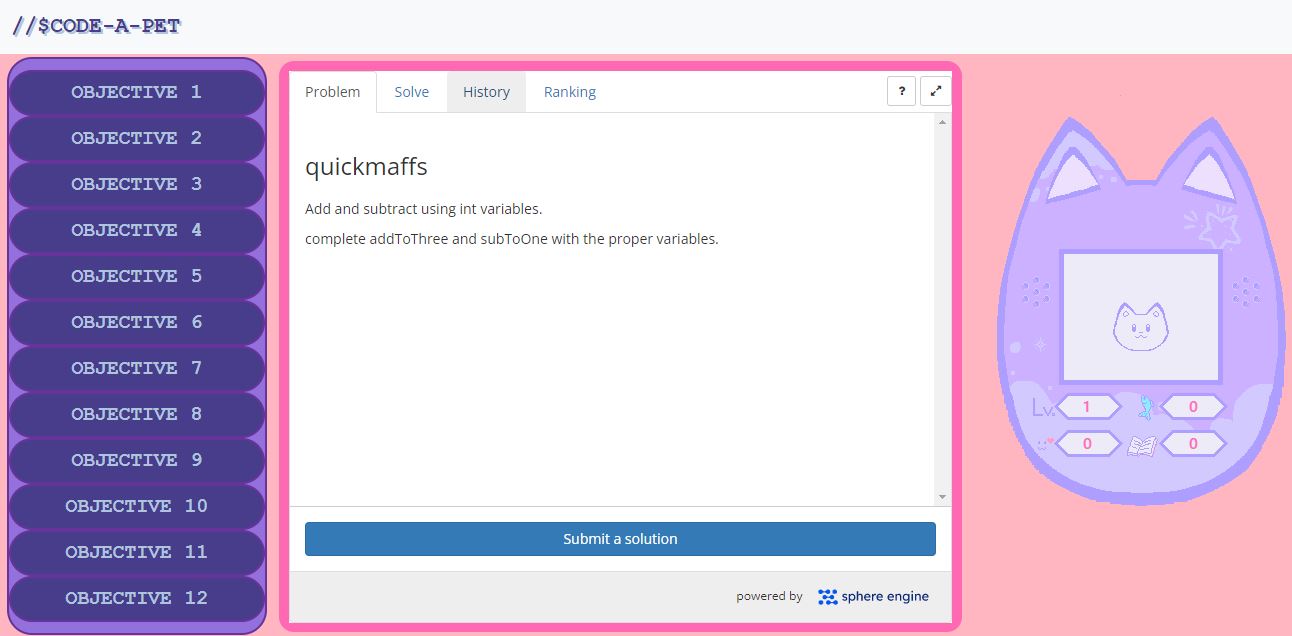Go to Objective 12

(137, 598)
